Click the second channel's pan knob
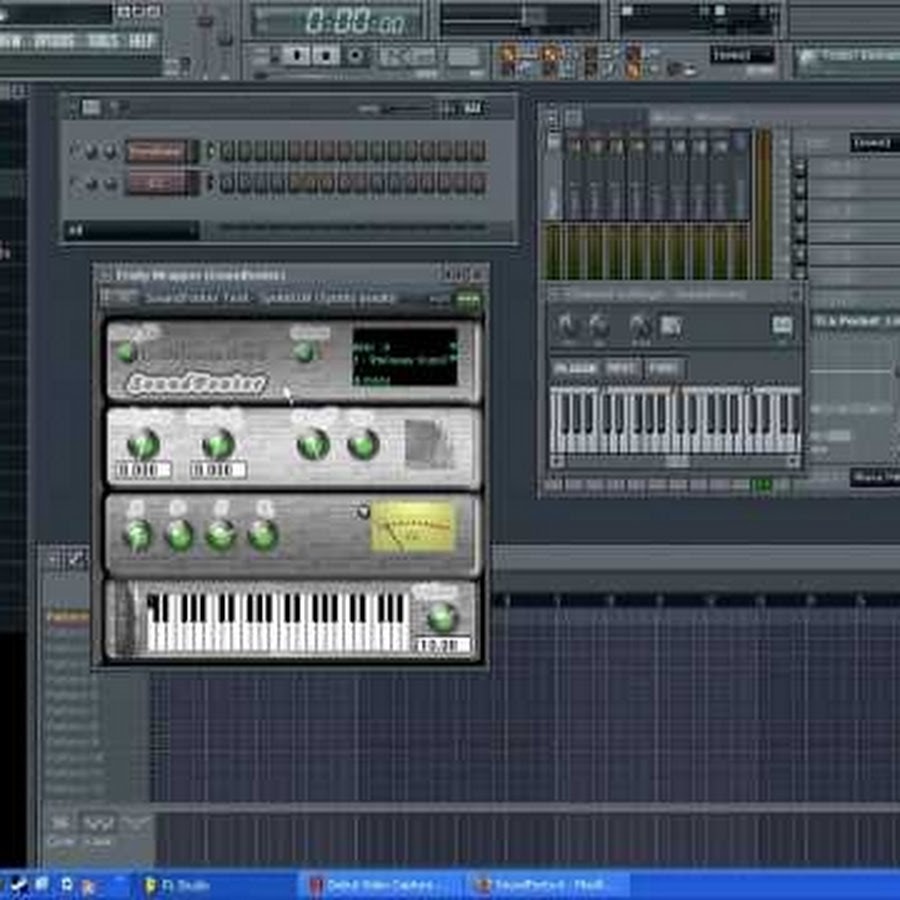Image resolution: width=900 pixels, height=900 pixels. (91, 184)
